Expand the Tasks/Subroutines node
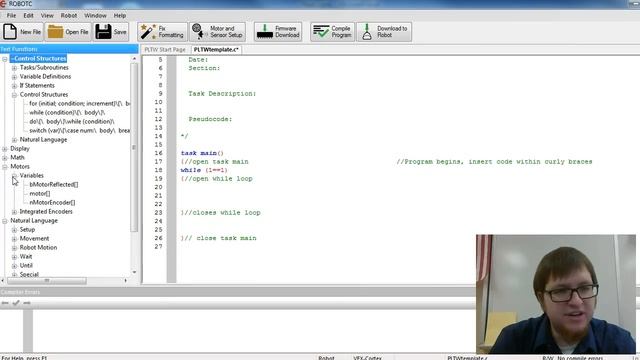 click(x=14, y=68)
